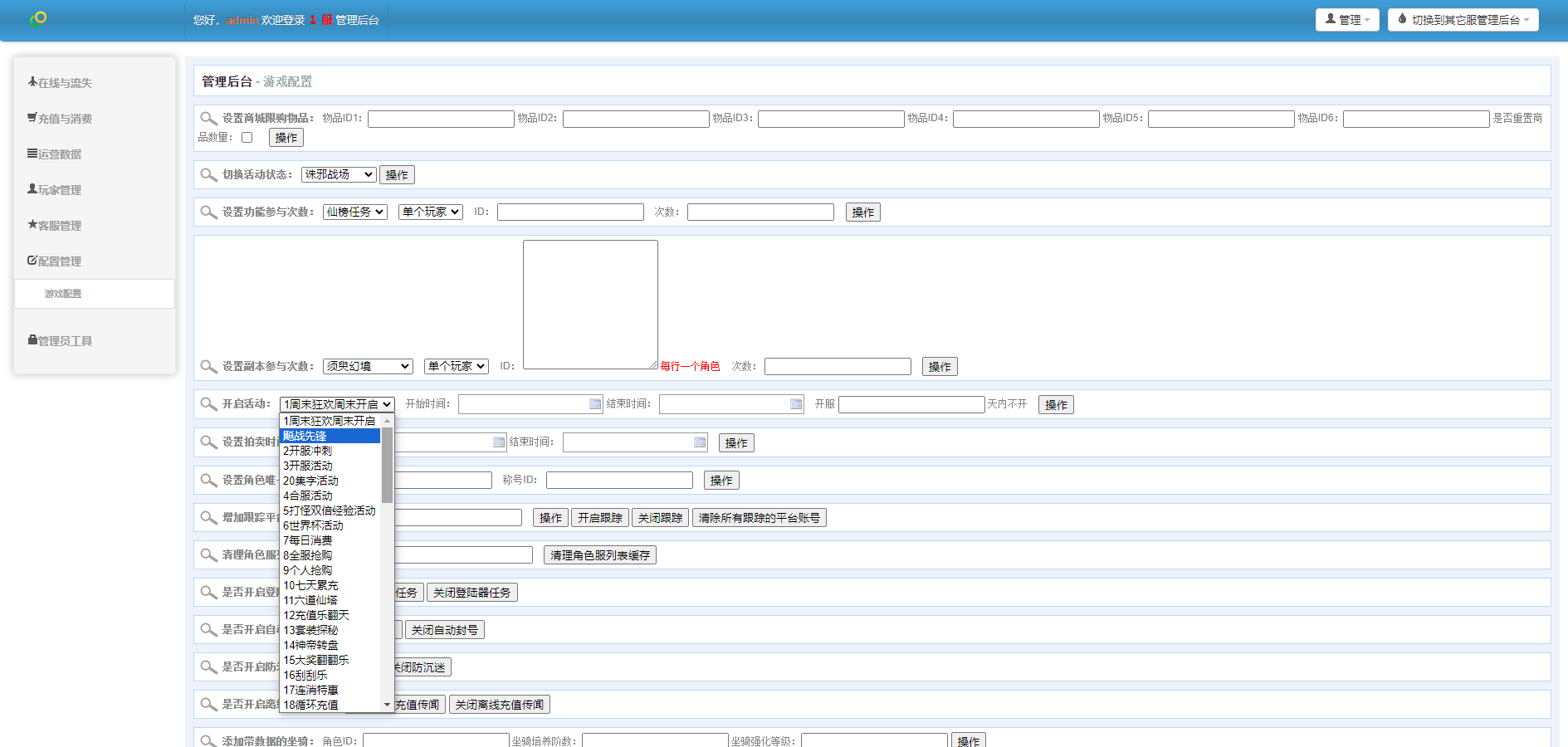The height and width of the screenshot is (747, 1568).
Task: Toggle the 是否重置商品数量 checkbox
Action: (247, 138)
